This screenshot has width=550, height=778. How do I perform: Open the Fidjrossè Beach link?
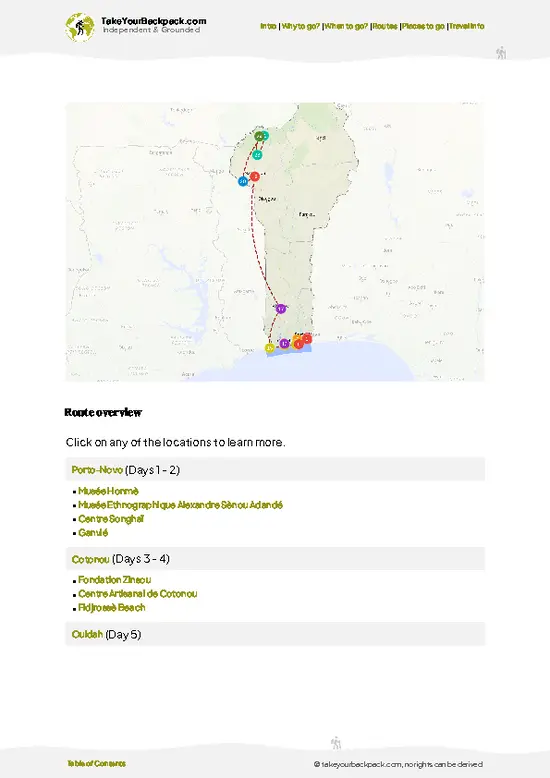pos(112,608)
